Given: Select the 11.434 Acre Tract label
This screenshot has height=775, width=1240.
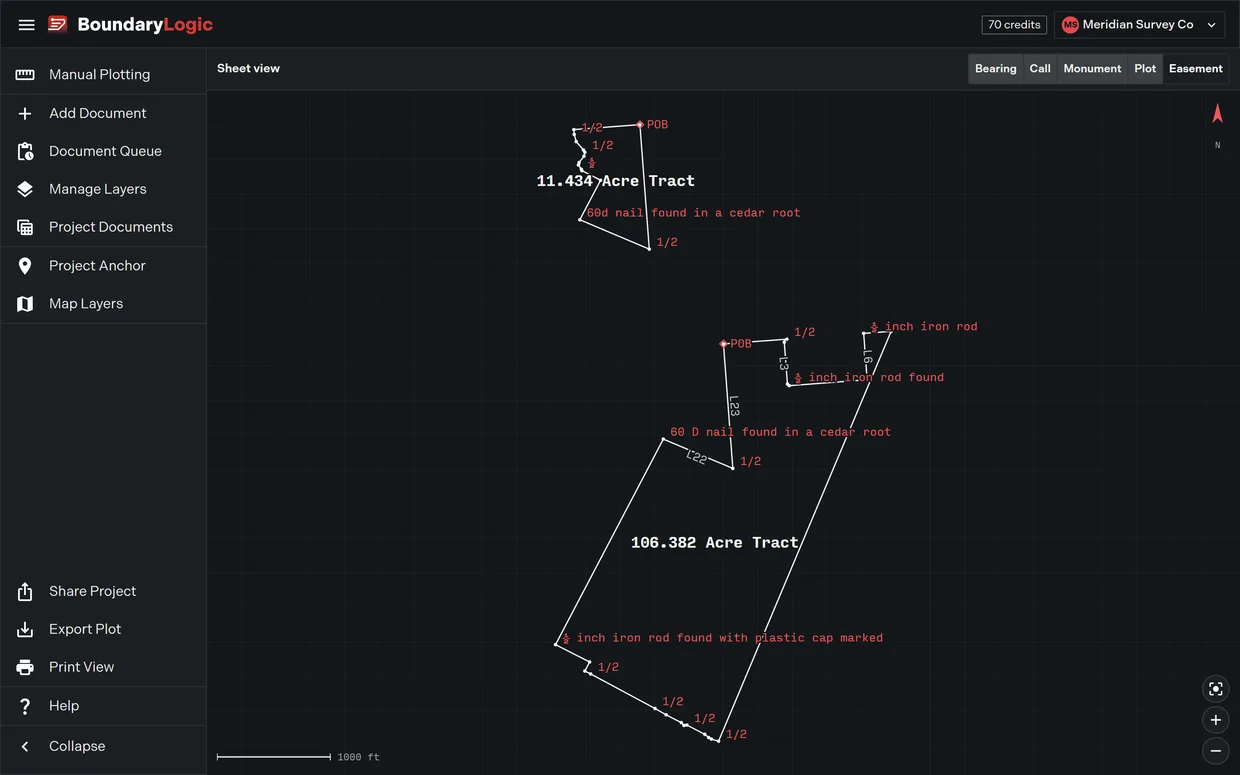Looking at the screenshot, I should 615,181.
